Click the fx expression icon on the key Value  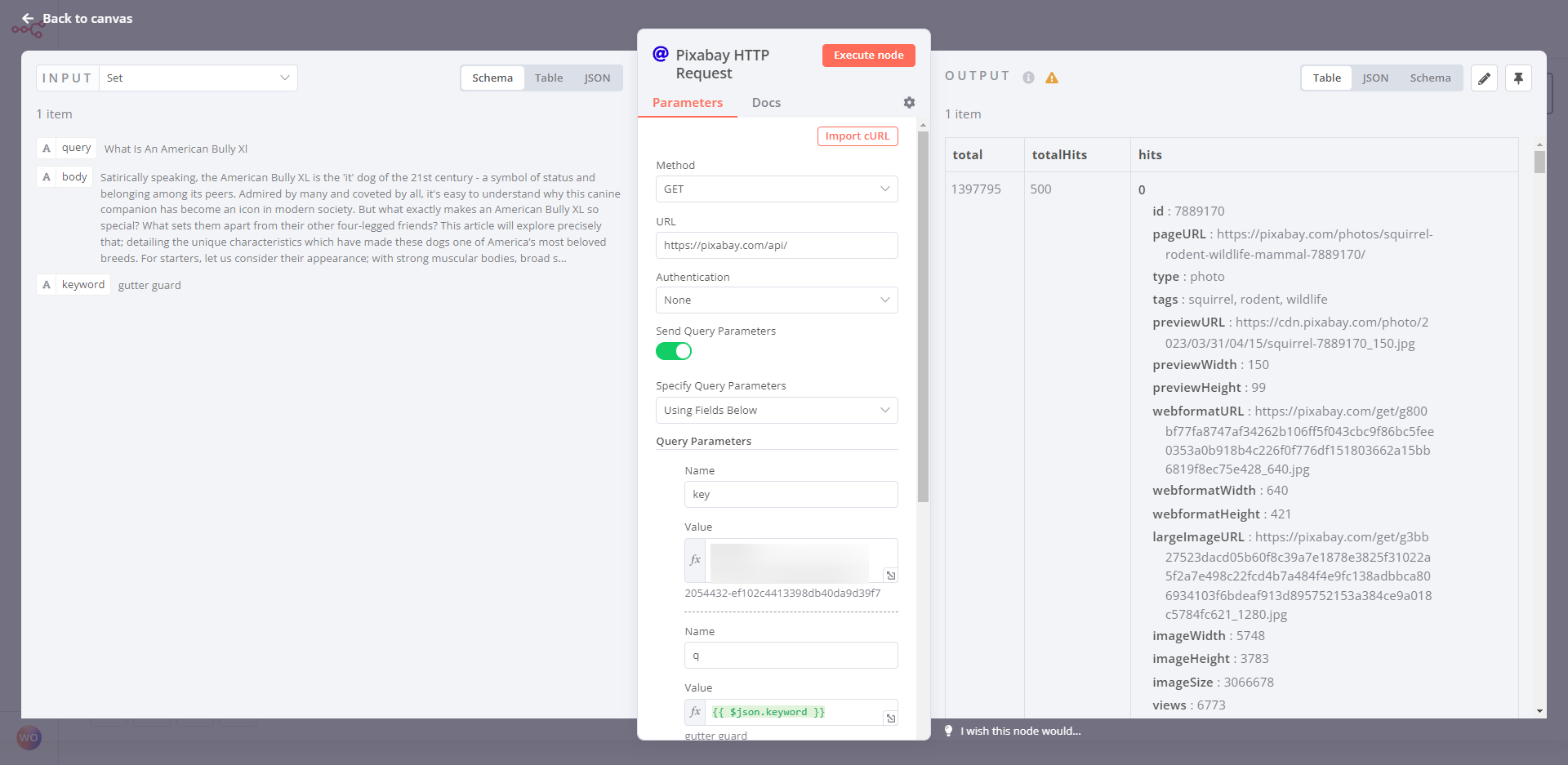695,560
